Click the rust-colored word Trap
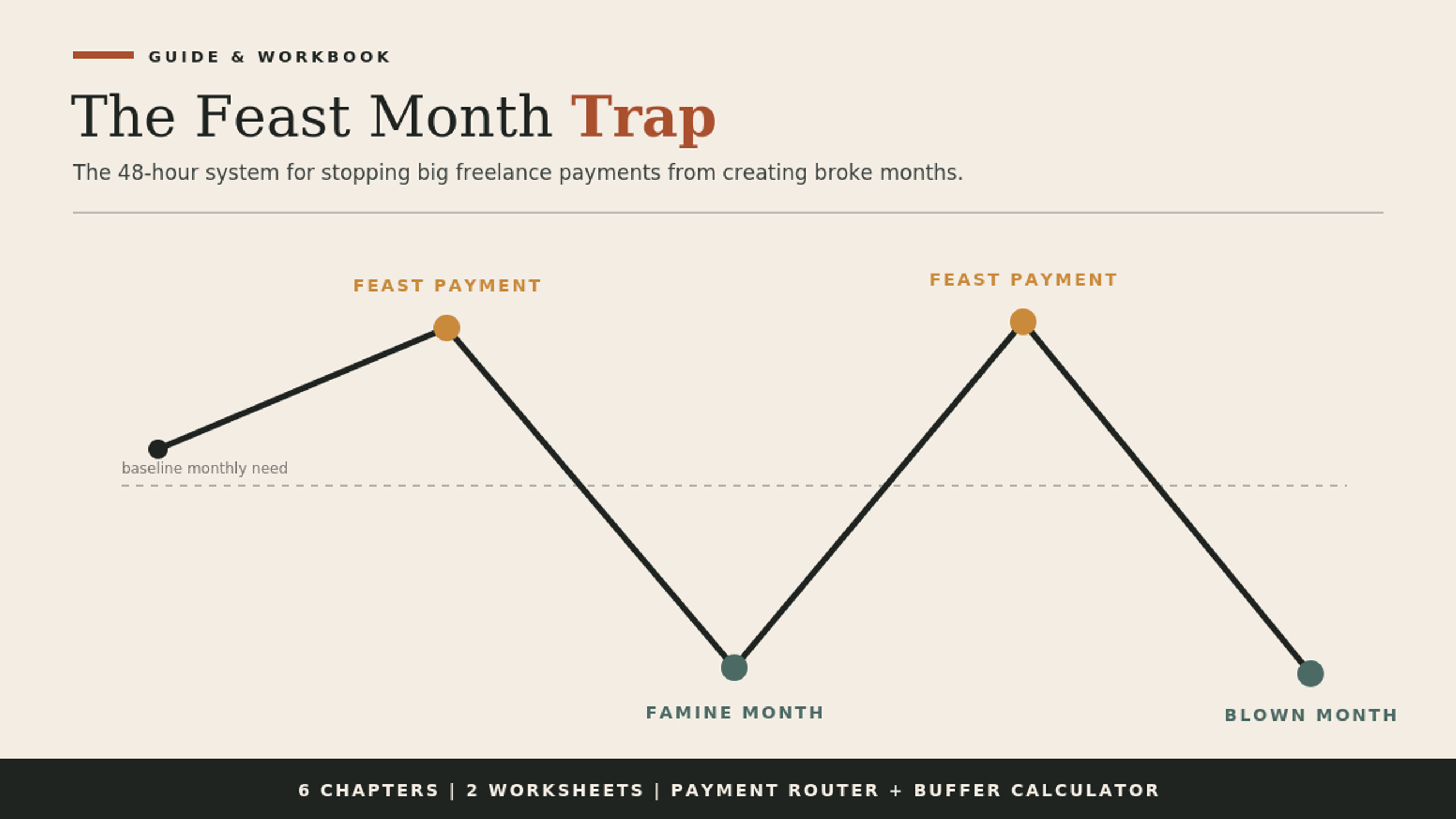 (x=643, y=118)
